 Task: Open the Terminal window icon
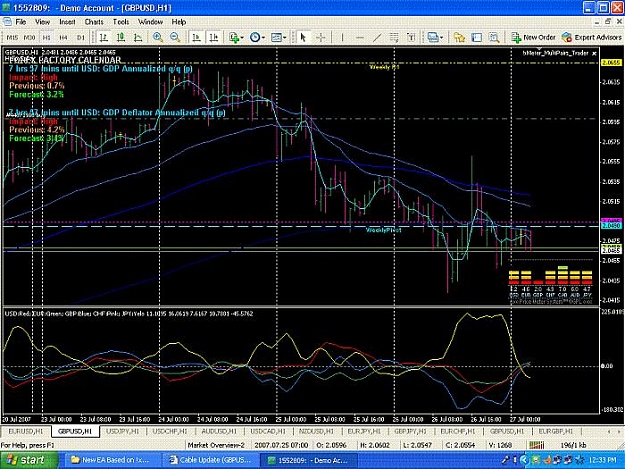pyautogui.click(x=477, y=37)
